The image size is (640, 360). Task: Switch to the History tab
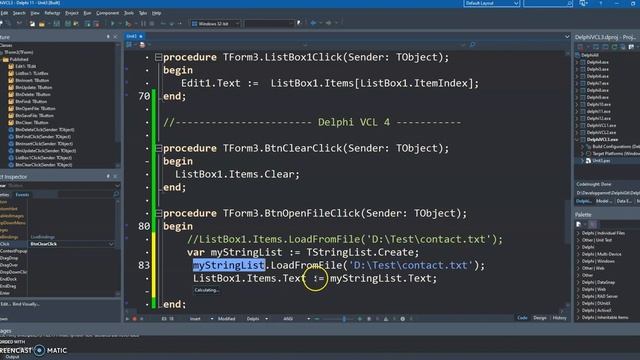click(559, 318)
